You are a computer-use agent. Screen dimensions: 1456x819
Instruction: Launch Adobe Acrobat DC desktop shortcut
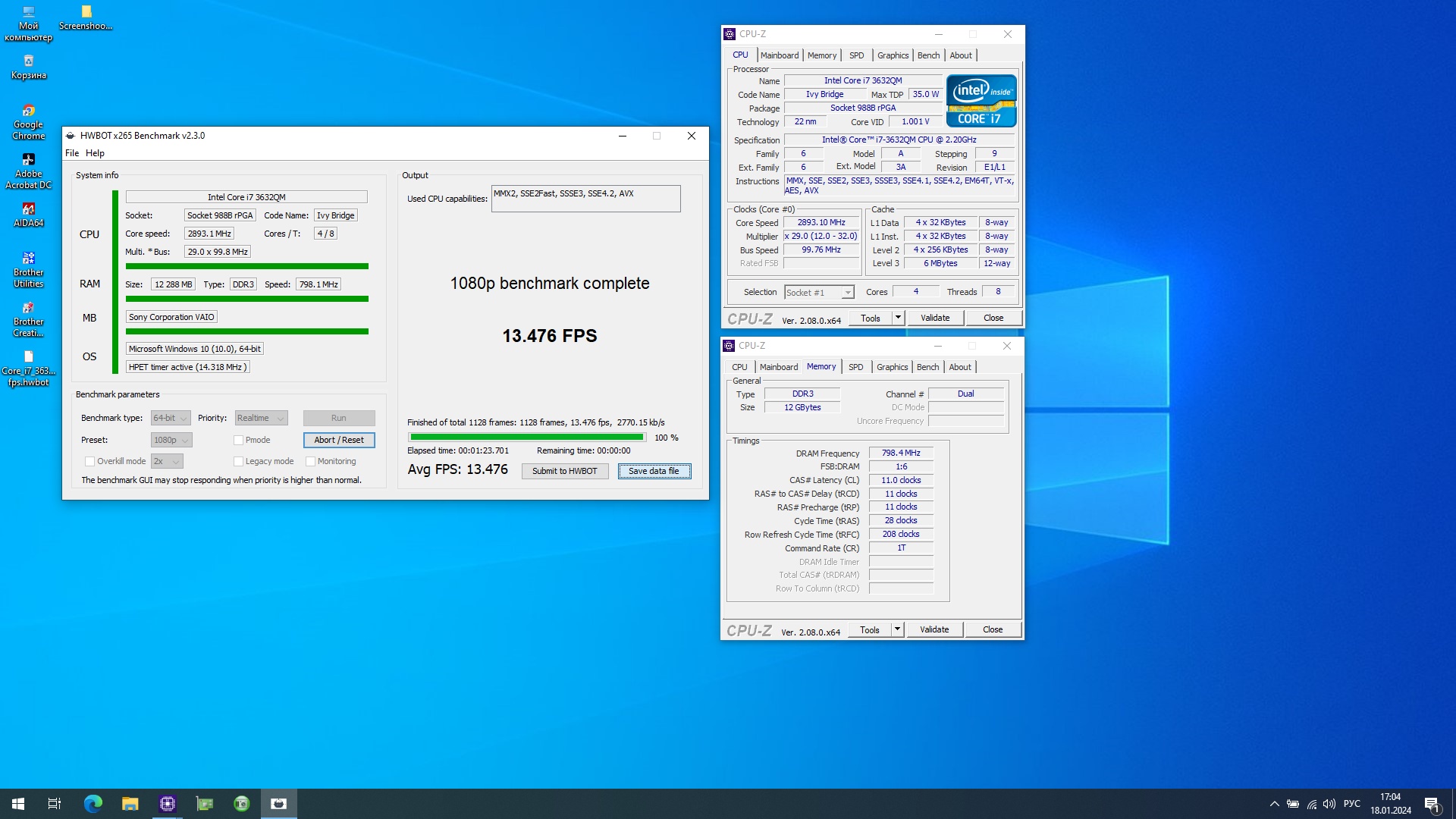click(x=28, y=171)
